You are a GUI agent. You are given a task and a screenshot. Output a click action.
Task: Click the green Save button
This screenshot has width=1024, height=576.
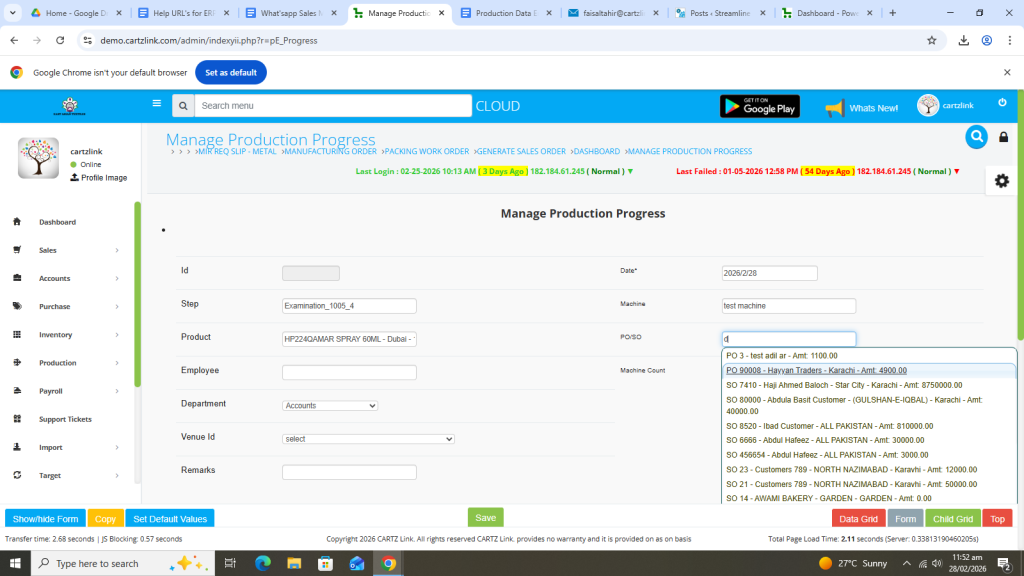pyautogui.click(x=485, y=517)
